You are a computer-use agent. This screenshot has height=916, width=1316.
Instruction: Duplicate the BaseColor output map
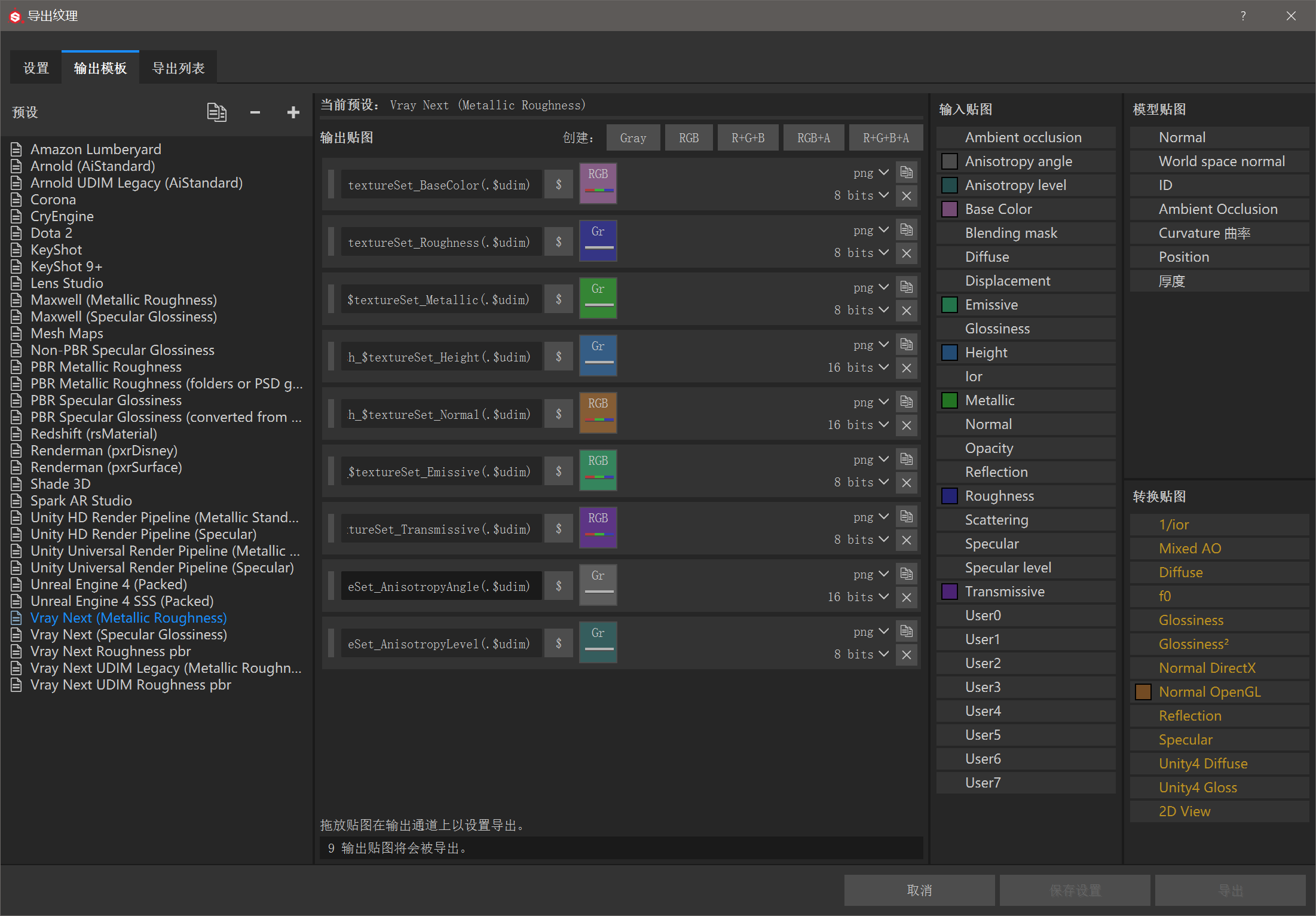[907, 173]
